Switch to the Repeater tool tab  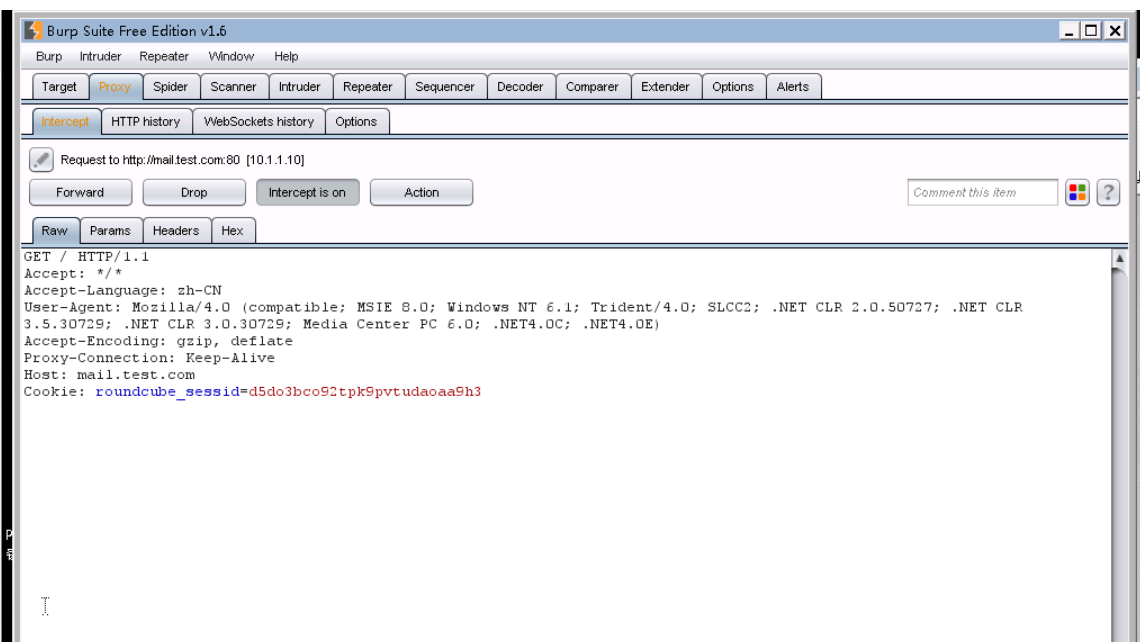tap(368, 87)
